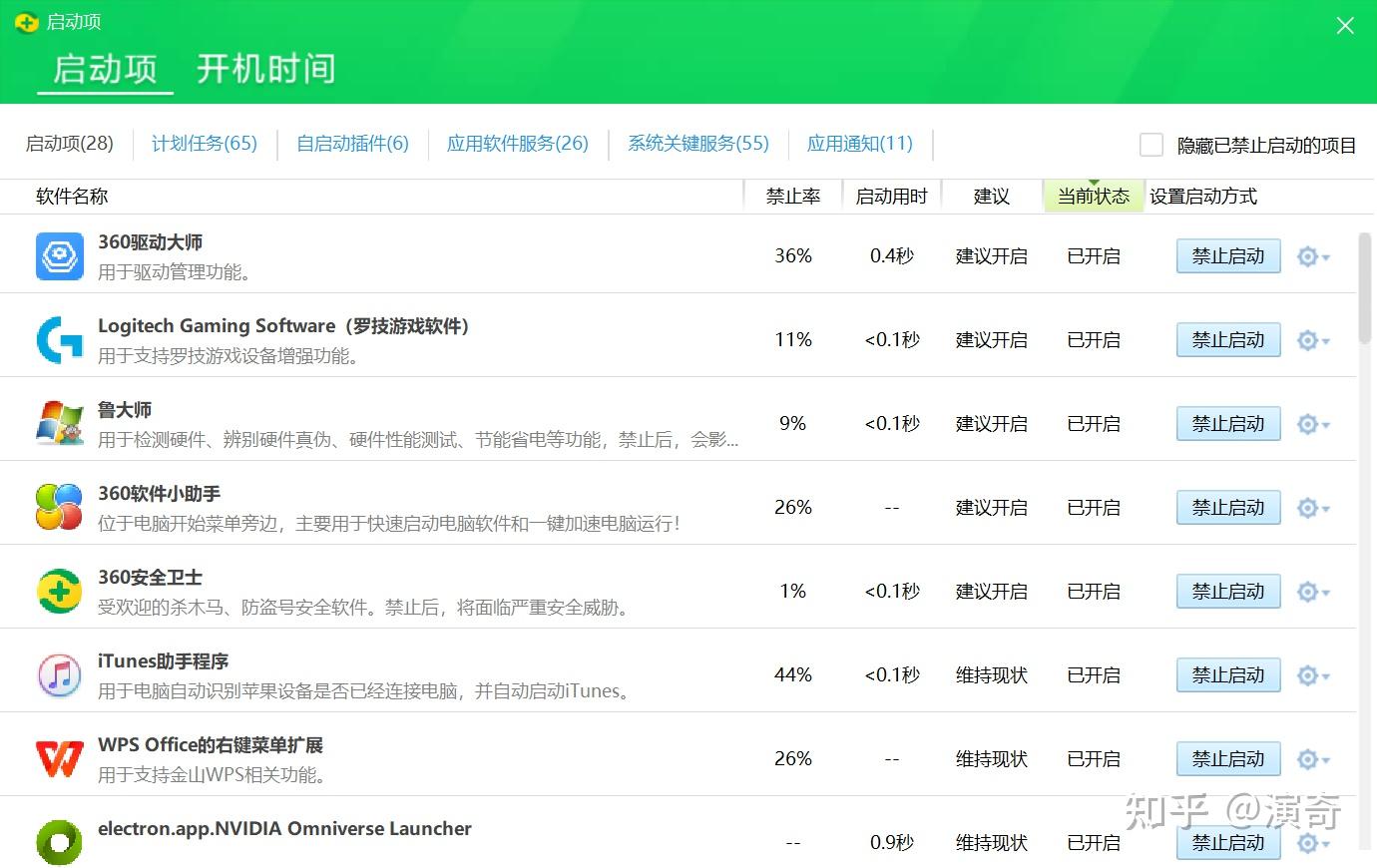Disable startup for 360安全卫士
Image resolution: width=1377 pixels, height=868 pixels.
tap(1228, 592)
